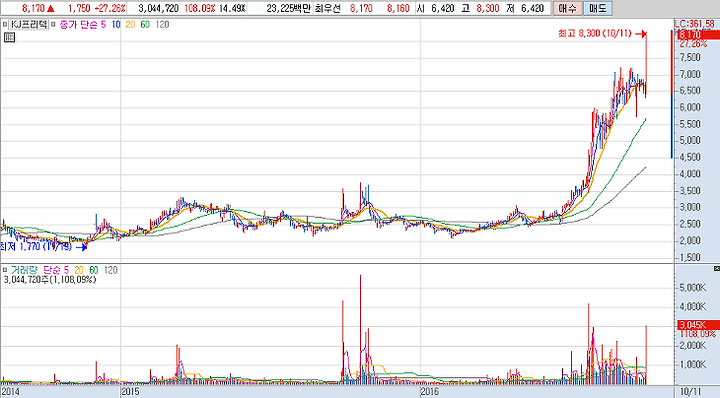This screenshot has height=398, width=720.
Task: Click the 최우선 label in header
Action: (328, 8)
